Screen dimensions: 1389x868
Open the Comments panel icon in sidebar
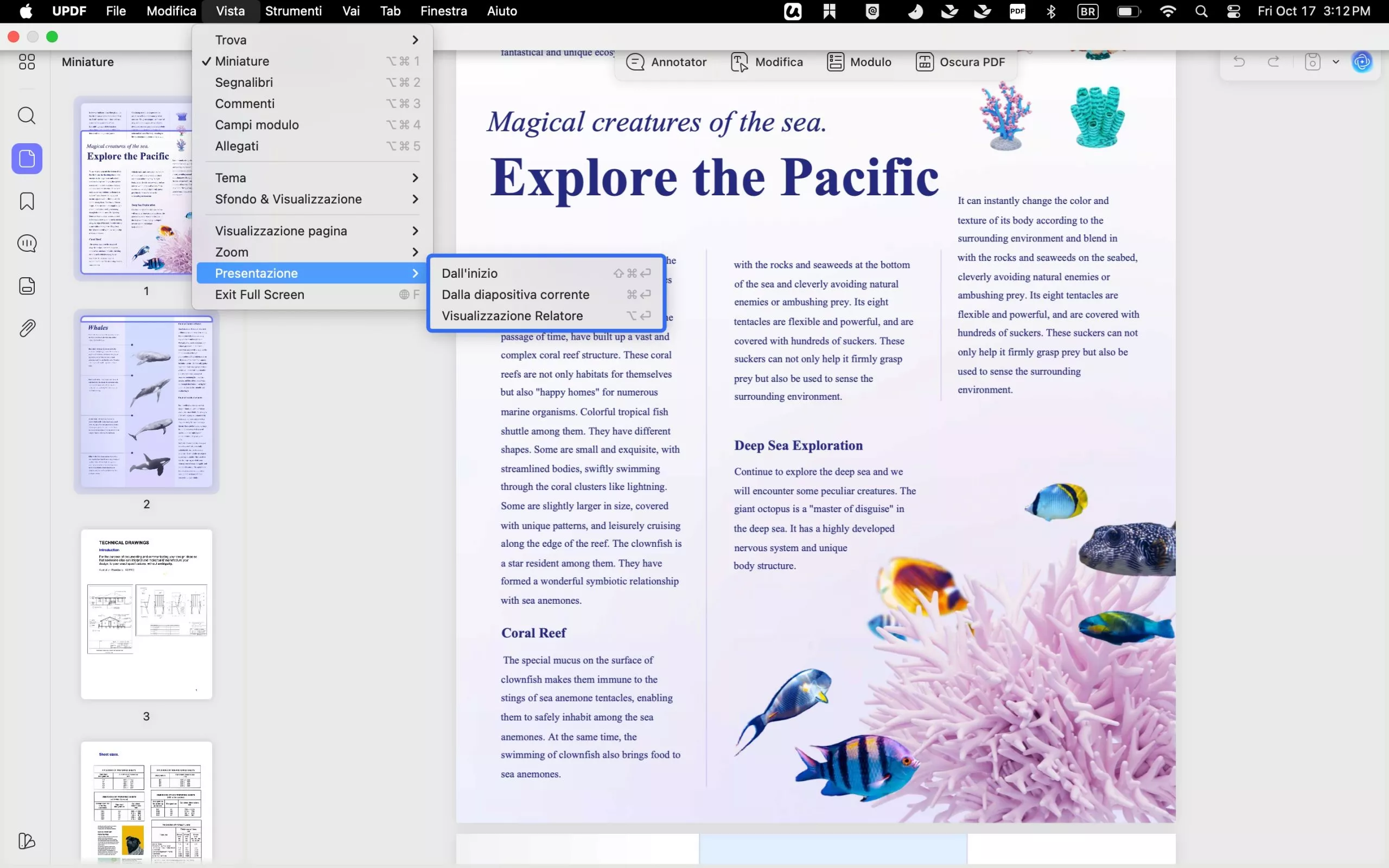[x=27, y=244]
